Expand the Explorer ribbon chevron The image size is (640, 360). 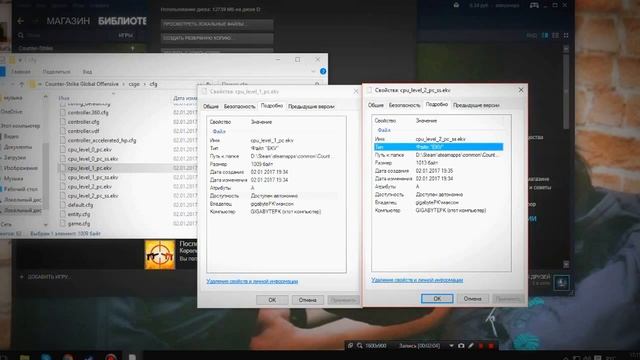(313, 71)
